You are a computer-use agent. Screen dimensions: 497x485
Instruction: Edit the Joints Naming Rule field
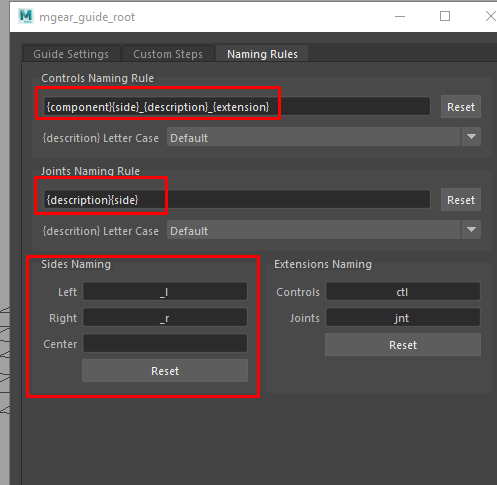point(237,200)
